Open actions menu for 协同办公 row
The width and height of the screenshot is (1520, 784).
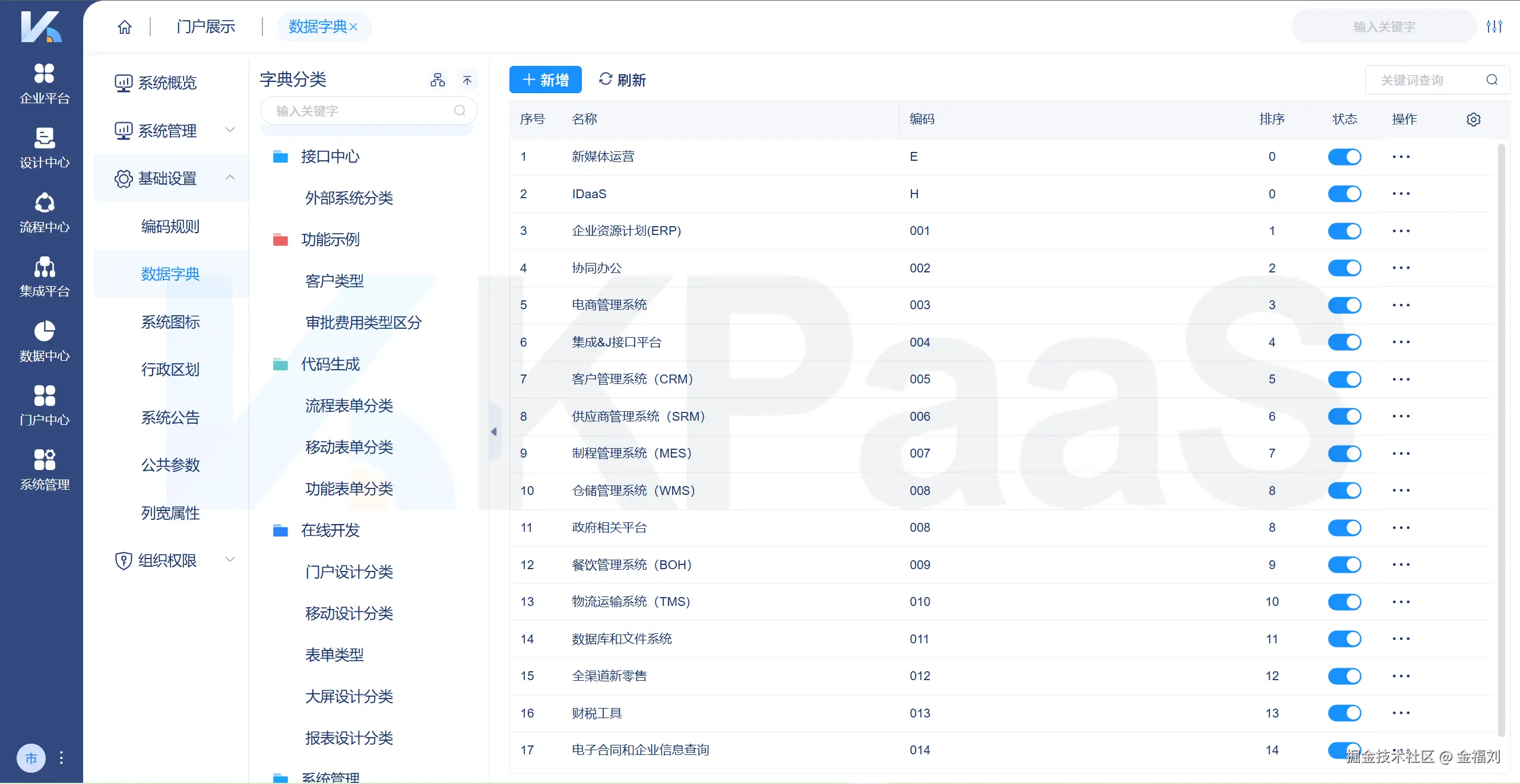1402,268
